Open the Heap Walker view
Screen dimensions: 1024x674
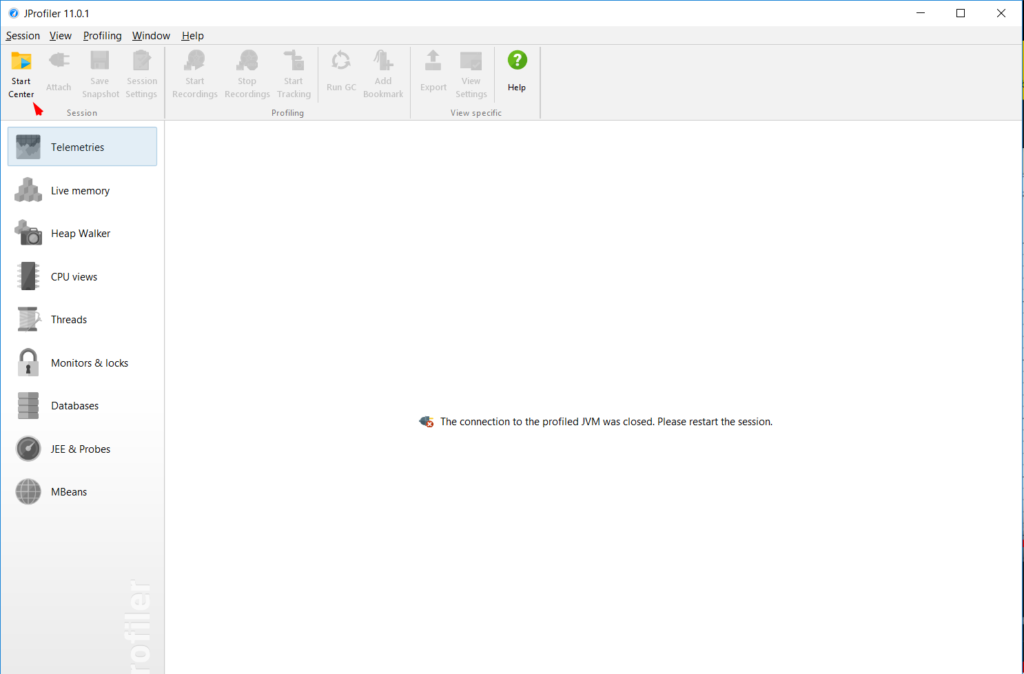tap(82, 233)
